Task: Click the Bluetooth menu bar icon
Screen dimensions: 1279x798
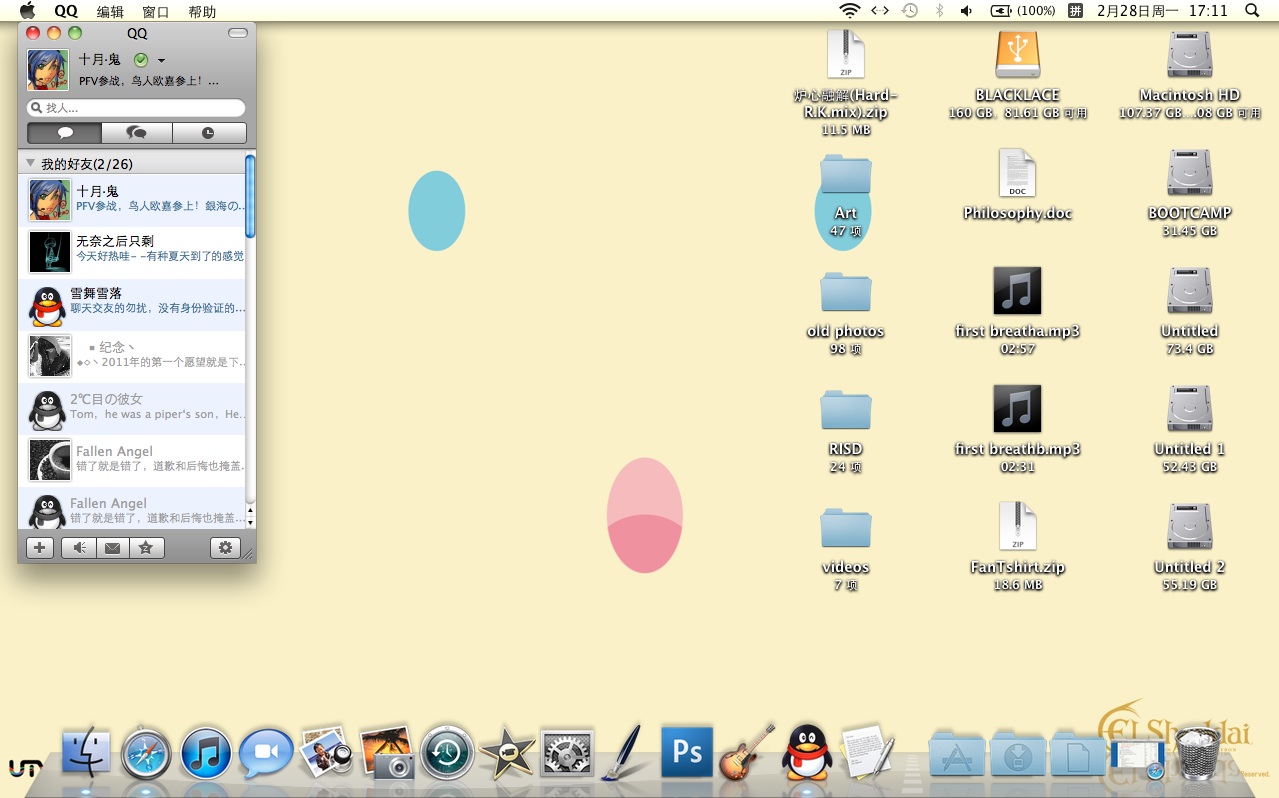Action: (x=939, y=11)
